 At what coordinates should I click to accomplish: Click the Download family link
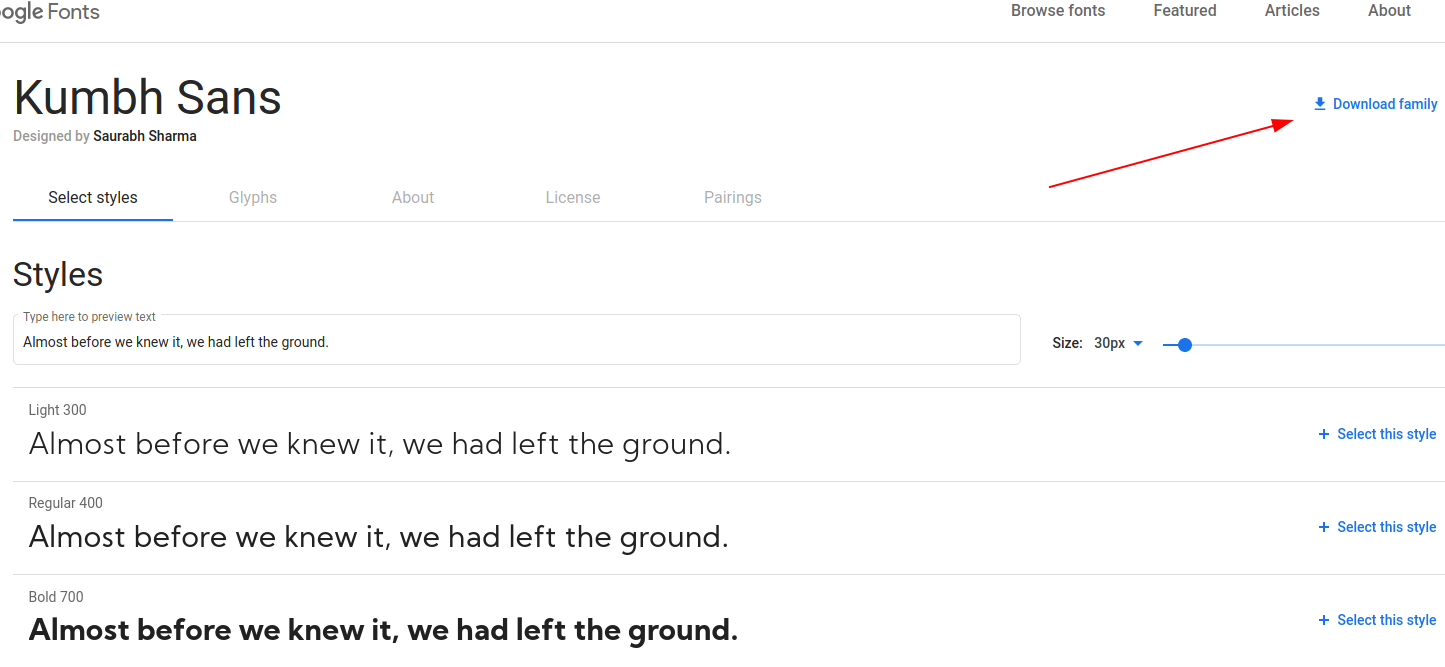[1375, 104]
